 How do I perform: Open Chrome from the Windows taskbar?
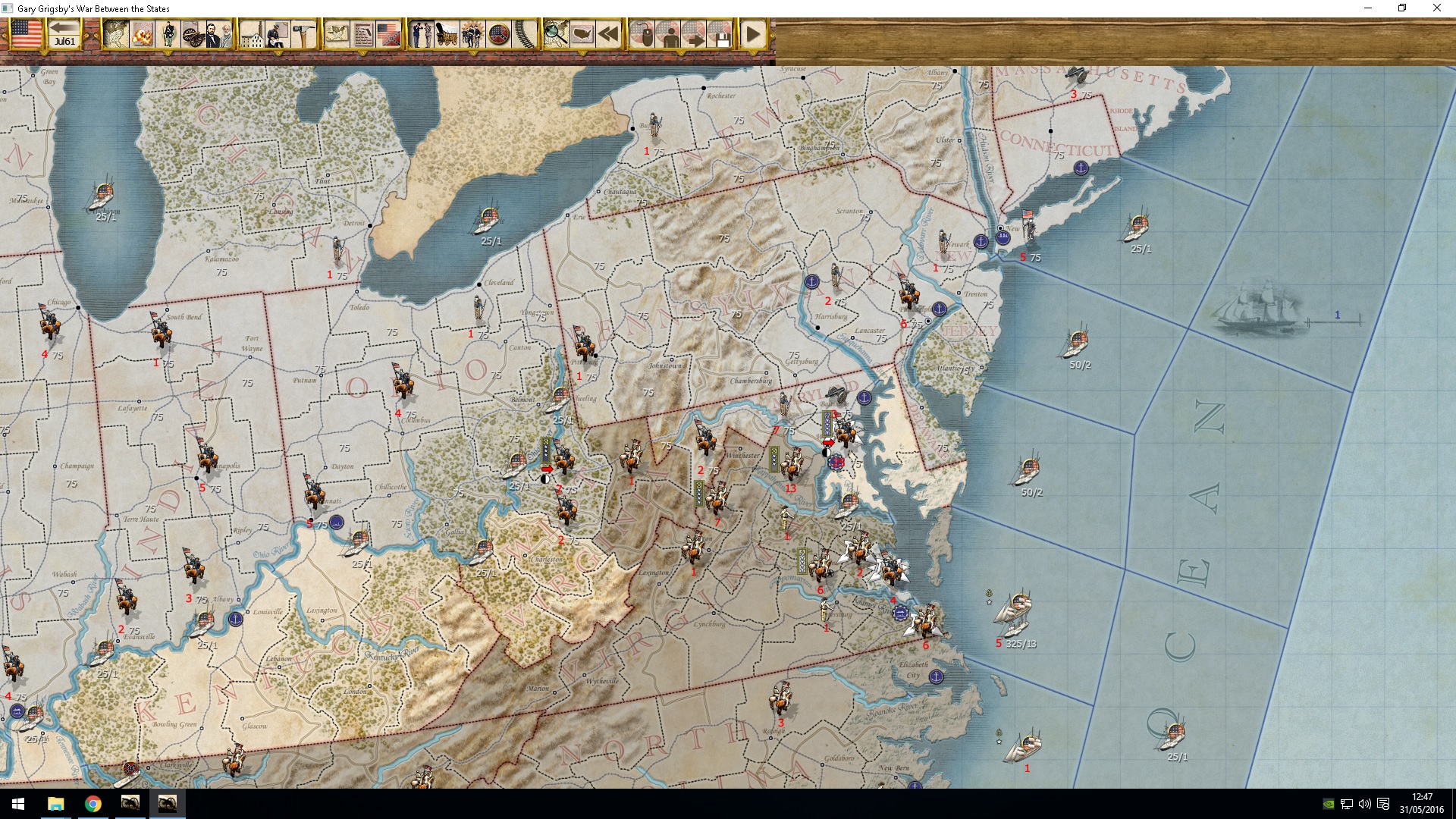pyautogui.click(x=93, y=804)
